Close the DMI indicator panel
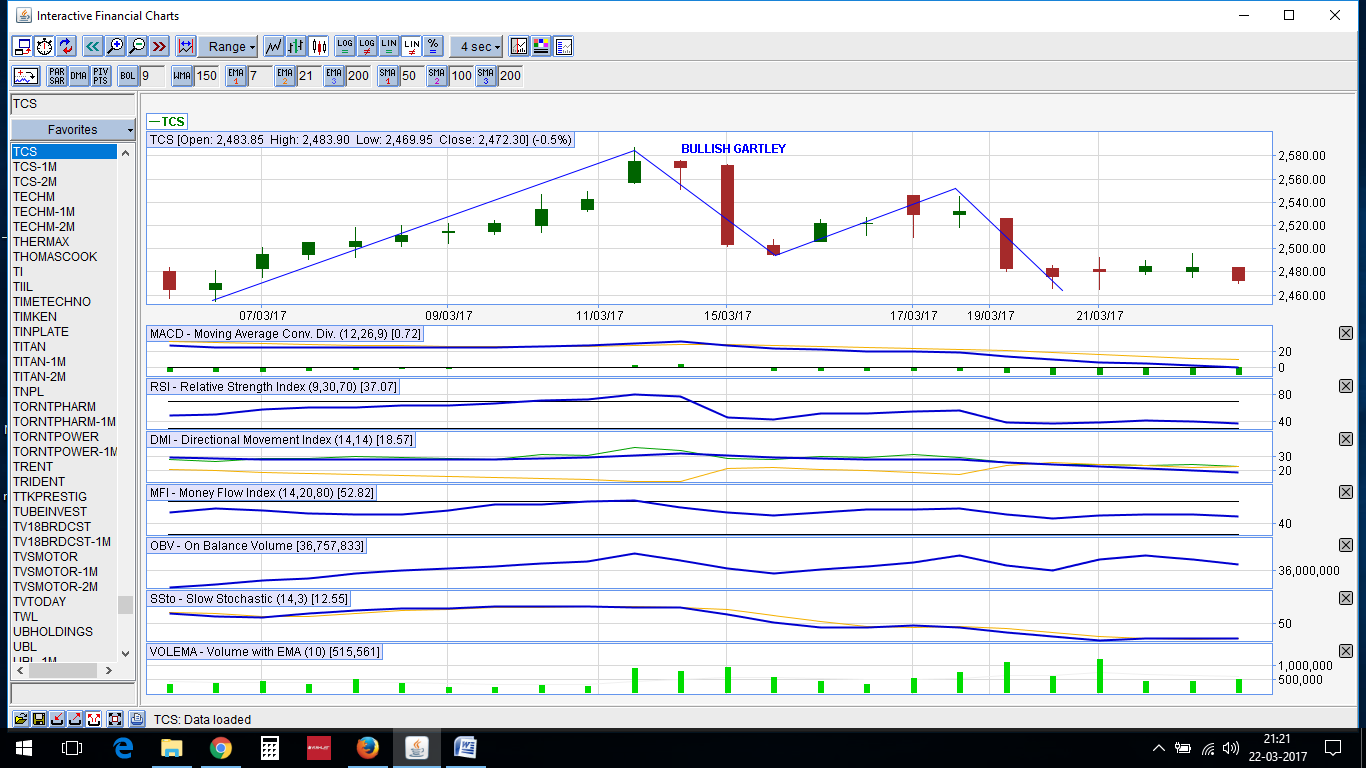 [x=1345, y=439]
